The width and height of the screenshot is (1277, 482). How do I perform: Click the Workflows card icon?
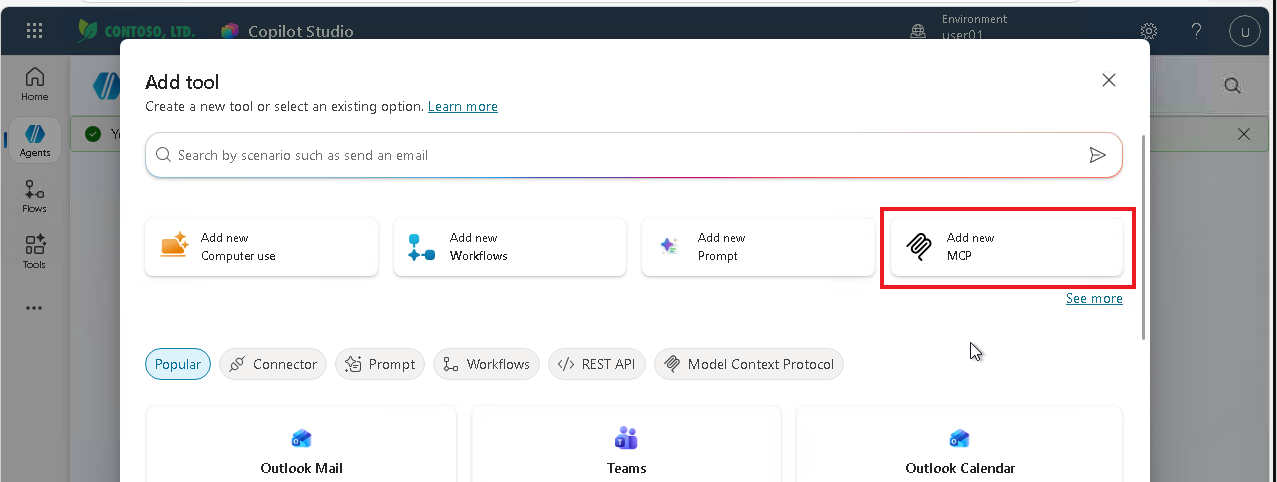(x=421, y=247)
